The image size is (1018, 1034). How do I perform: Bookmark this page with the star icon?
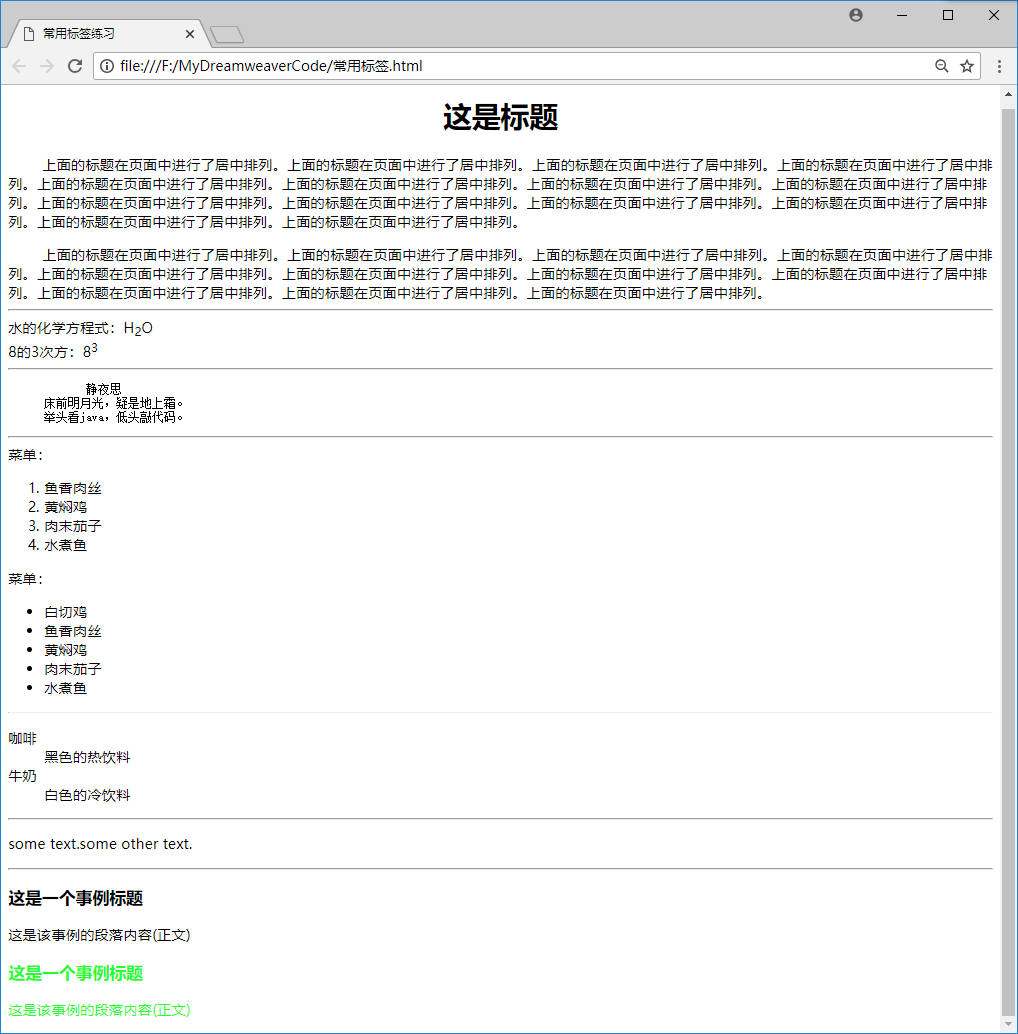(x=967, y=66)
